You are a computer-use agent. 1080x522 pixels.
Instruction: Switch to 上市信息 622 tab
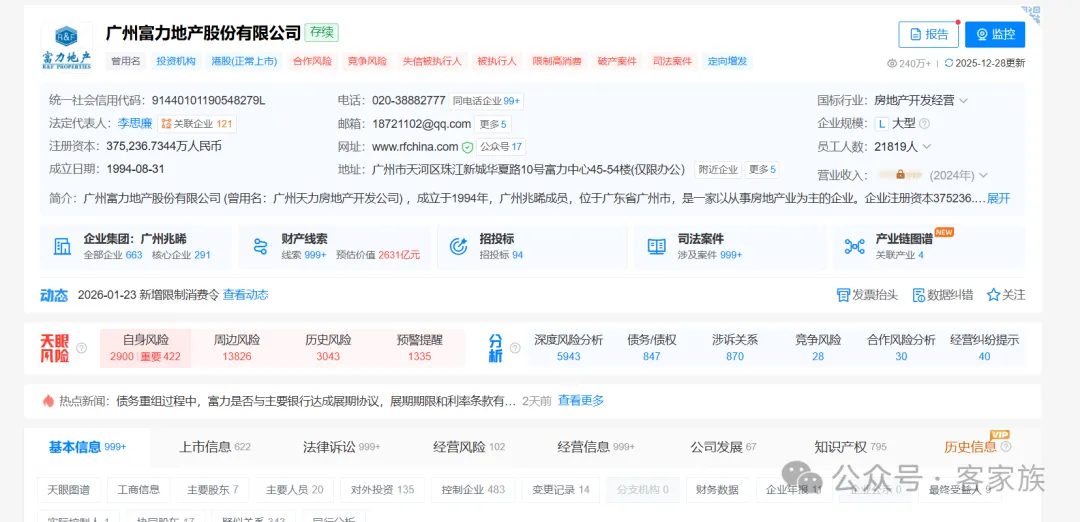click(215, 447)
